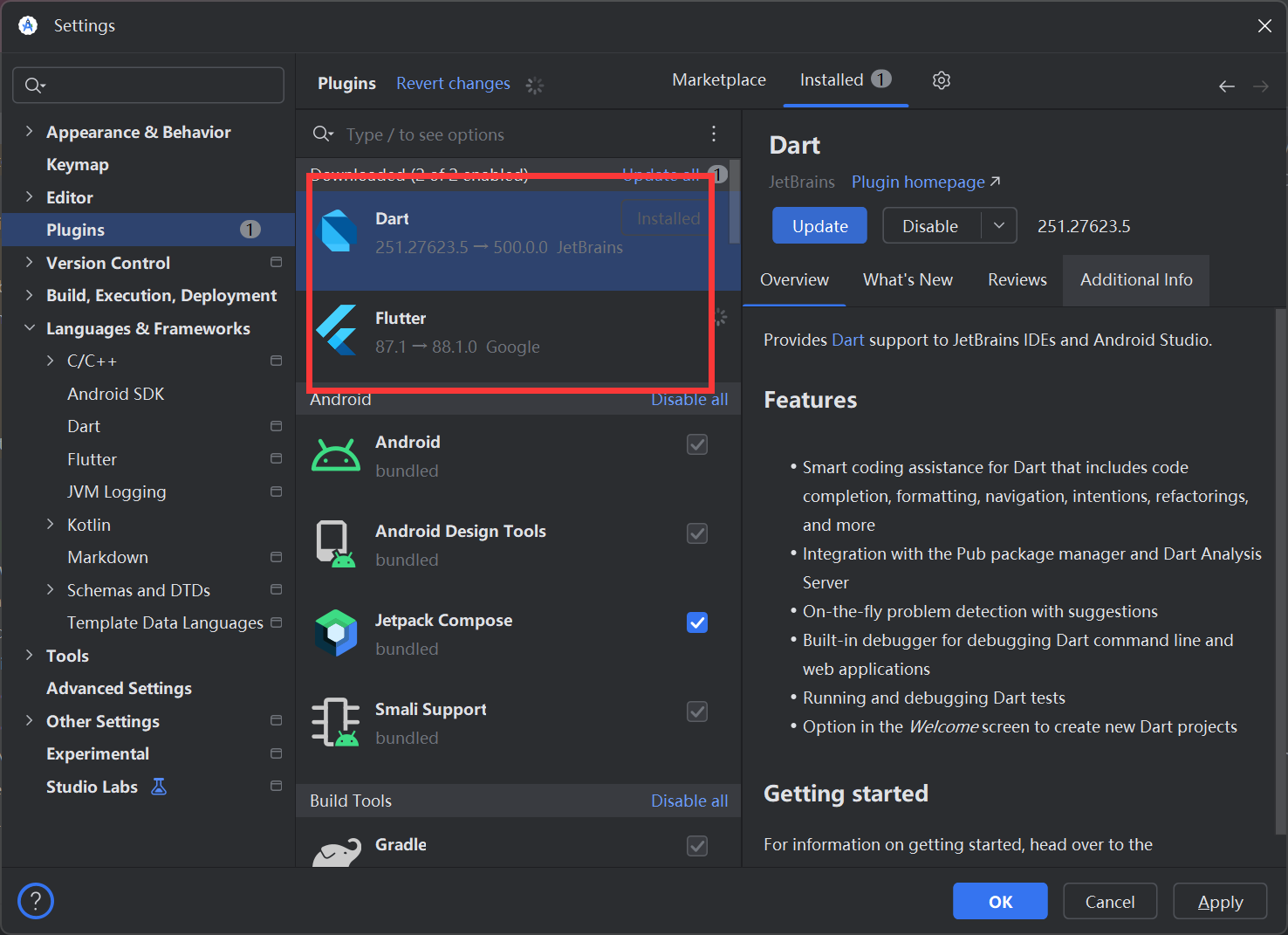Viewport: 1288px width, 935px height.
Task: Click the project-level icon beside Other Settings
Action: (277, 720)
